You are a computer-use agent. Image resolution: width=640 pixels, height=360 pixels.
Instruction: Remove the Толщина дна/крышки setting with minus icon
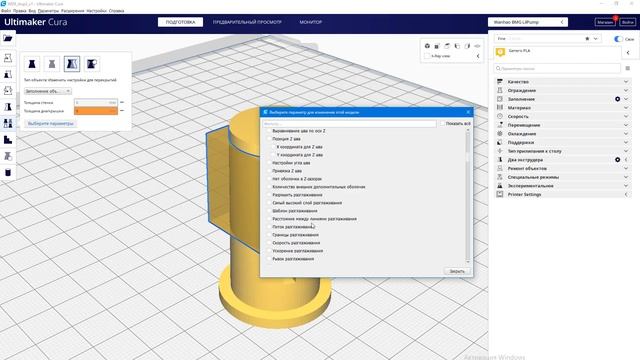point(122,111)
